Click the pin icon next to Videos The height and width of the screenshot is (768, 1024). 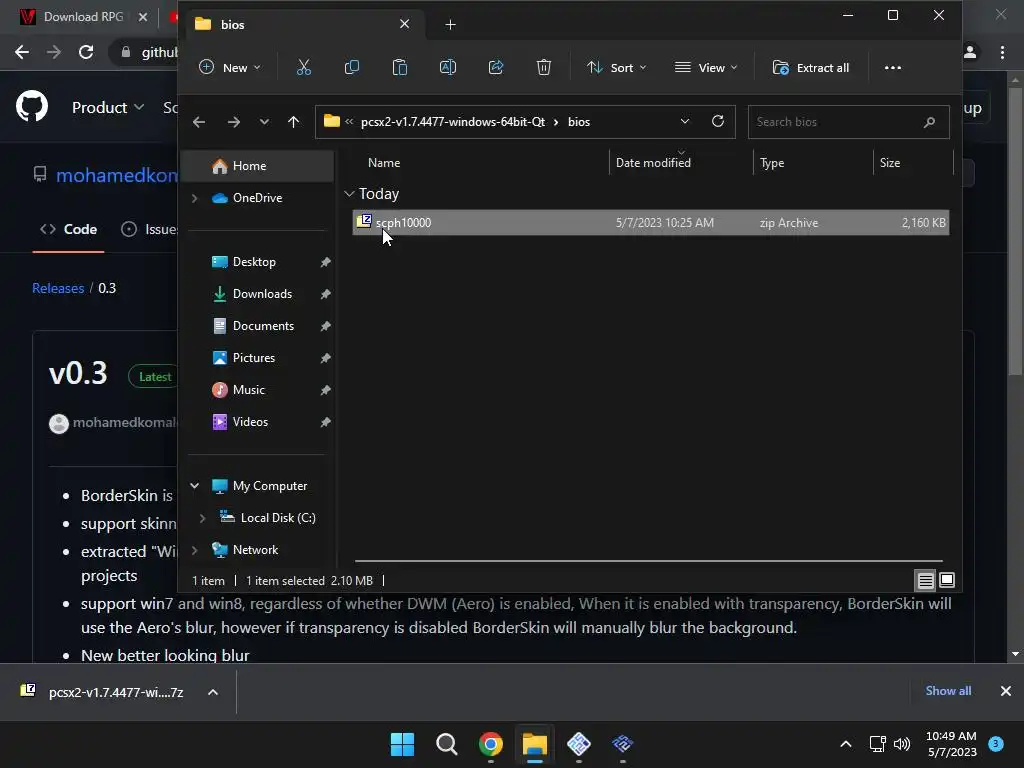pyautogui.click(x=325, y=422)
